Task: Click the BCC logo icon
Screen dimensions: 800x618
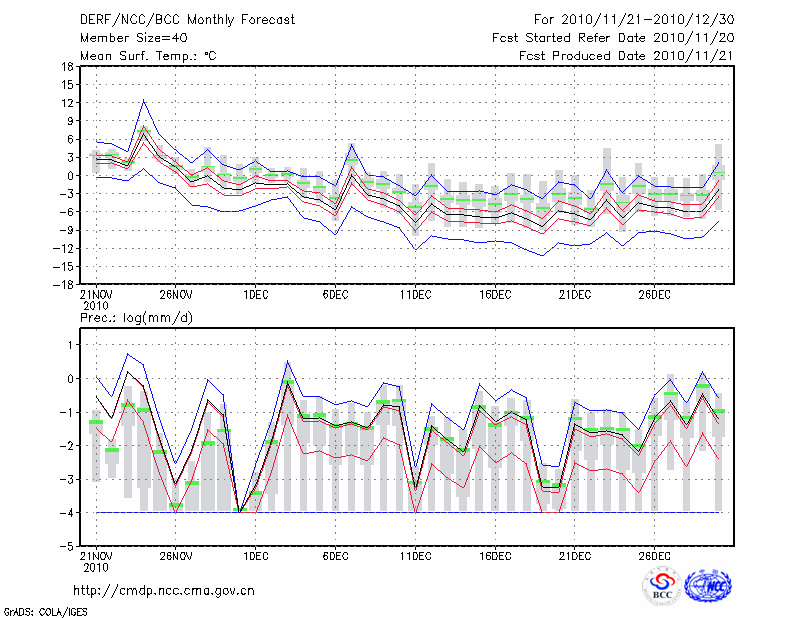Action: pyautogui.click(x=662, y=586)
